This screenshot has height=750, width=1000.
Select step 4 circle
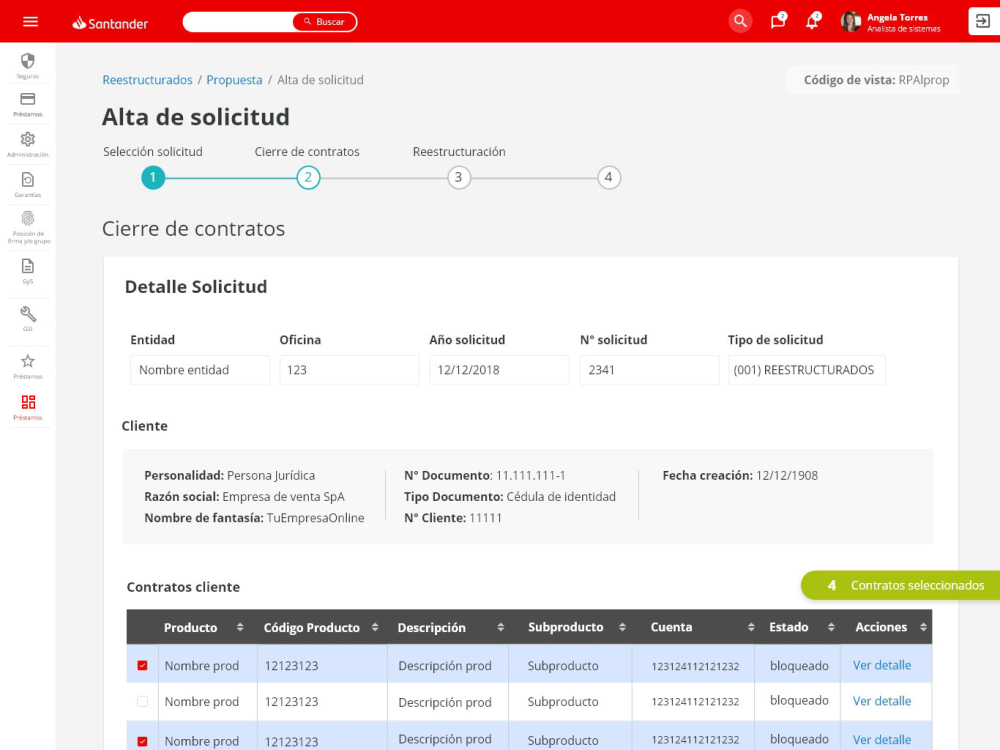(x=608, y=177)
